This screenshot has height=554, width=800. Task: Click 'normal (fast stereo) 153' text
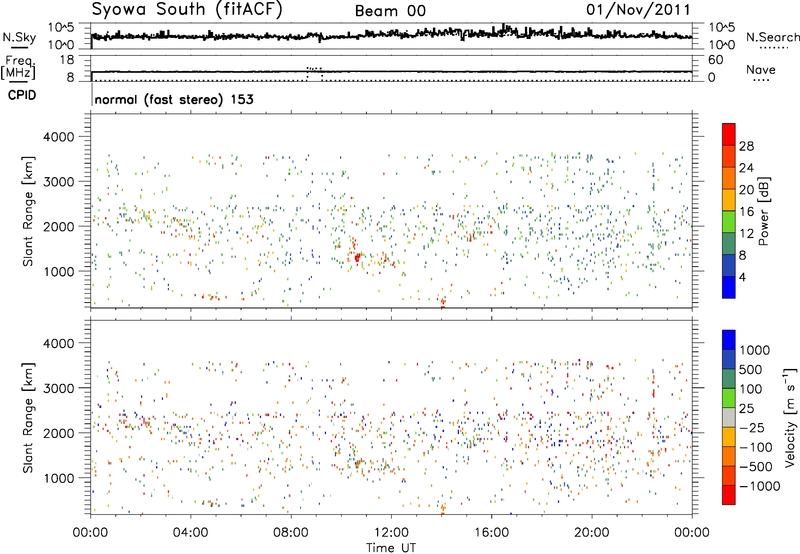tap(174, 99)
